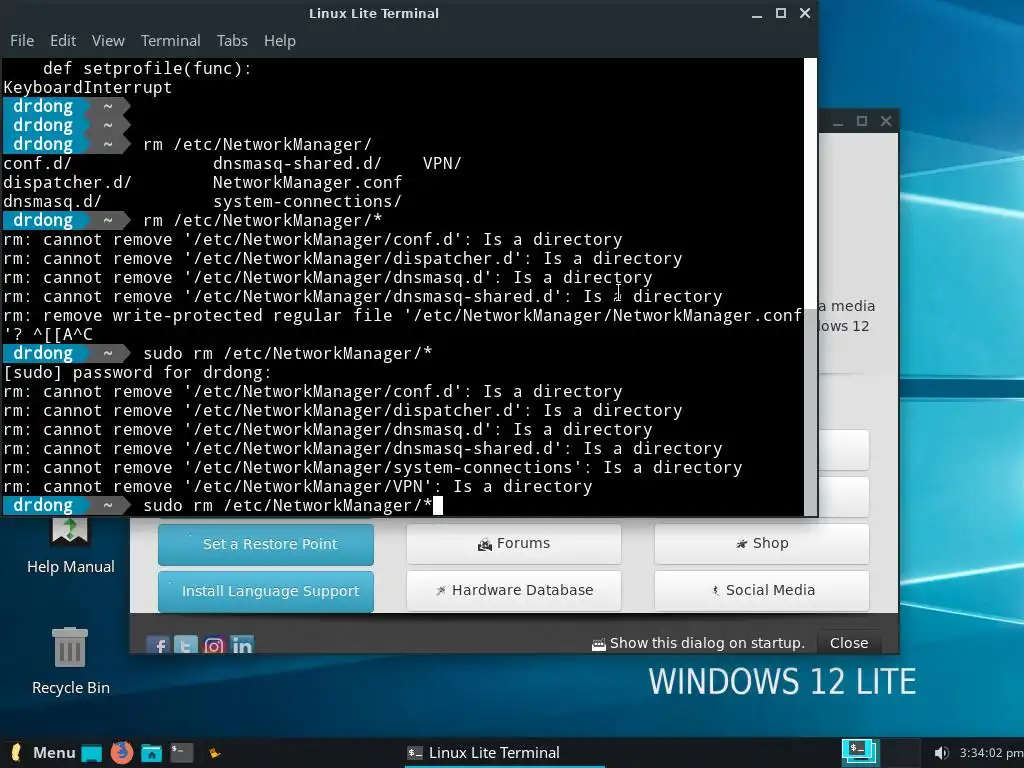The image size is (1024, 768).
Task: Click the small yellow taskbar launcher icon
Action: coord(214,754)
